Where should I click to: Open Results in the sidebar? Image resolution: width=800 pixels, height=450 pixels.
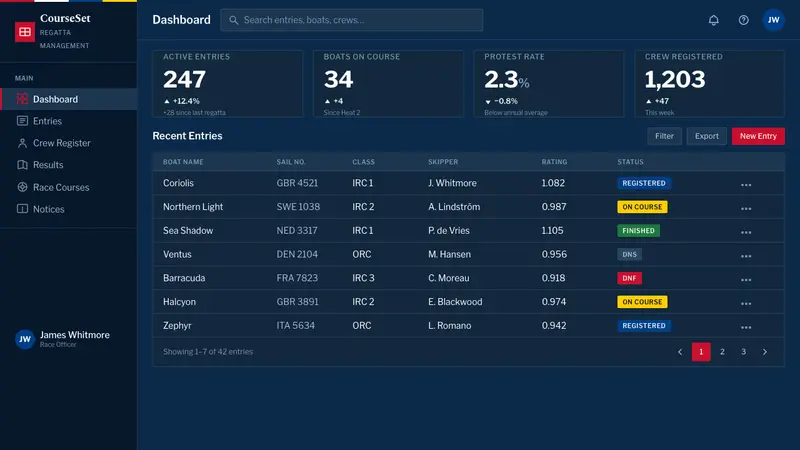coord(69,165)
